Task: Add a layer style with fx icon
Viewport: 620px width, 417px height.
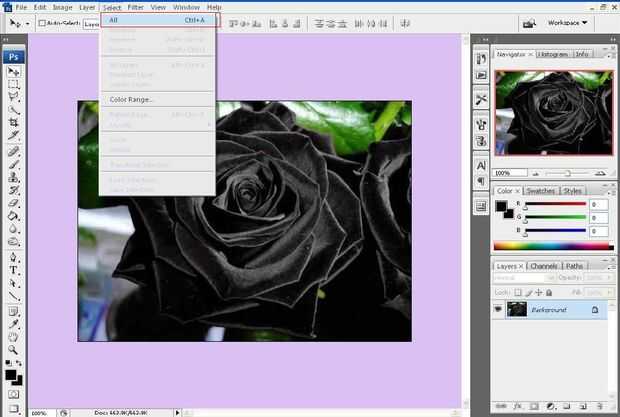Action: [x=517, y=406]
